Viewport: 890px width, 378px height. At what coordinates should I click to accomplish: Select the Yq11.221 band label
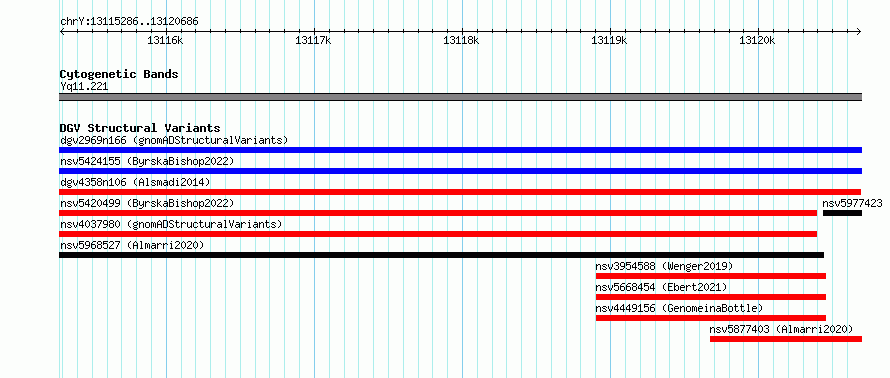pos(84,87)
